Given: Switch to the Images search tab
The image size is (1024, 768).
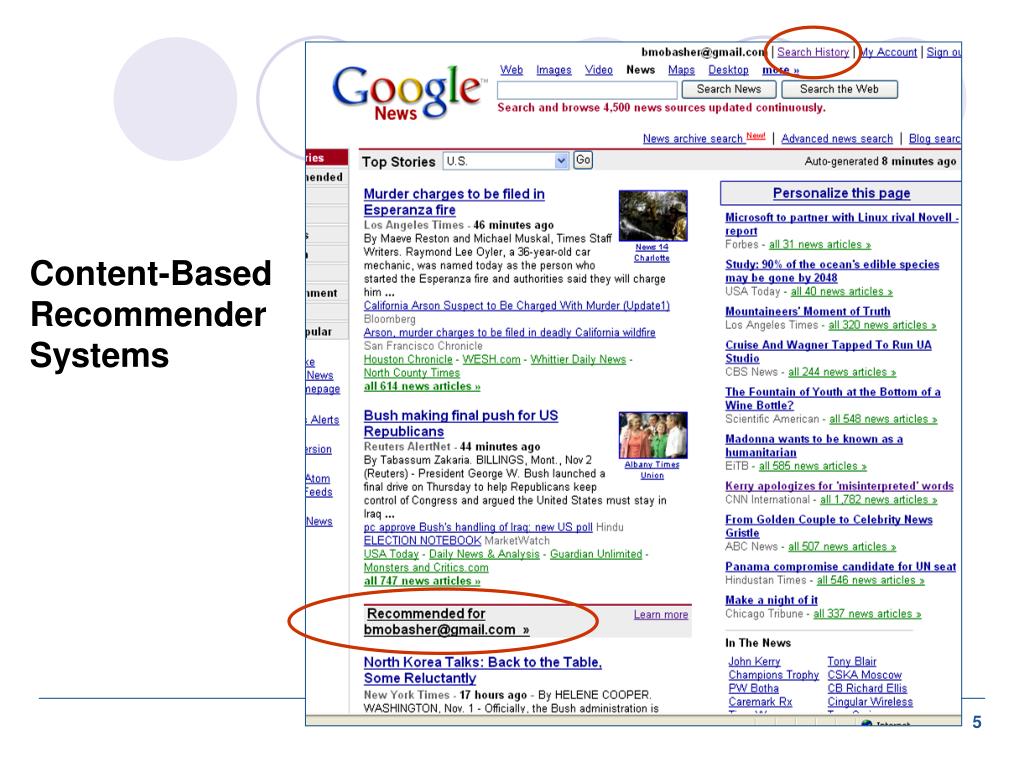Looking at the screenshot, I should [x=554, y=70].
